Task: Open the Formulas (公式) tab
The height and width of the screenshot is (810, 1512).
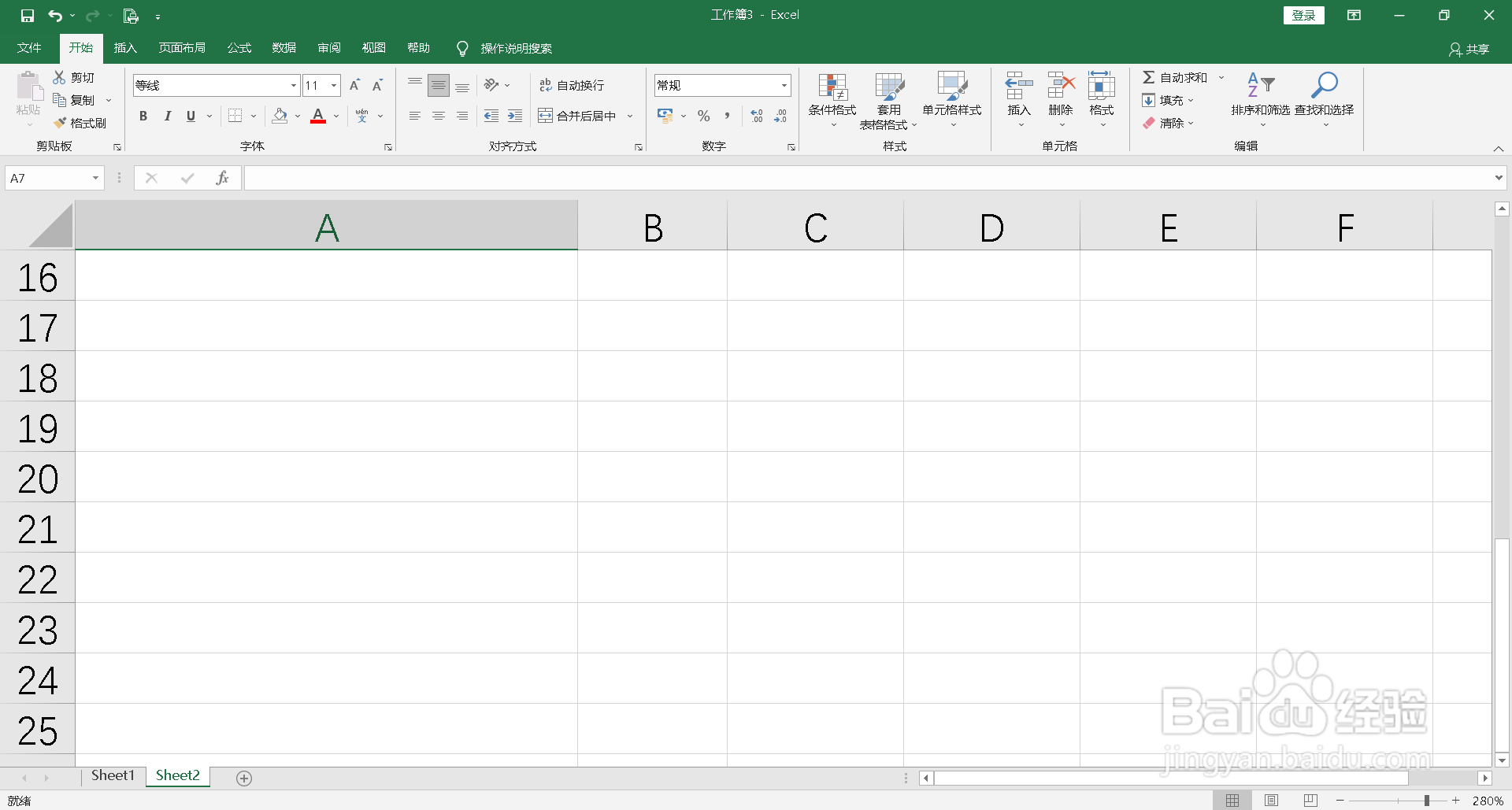Action: [x=239, y=48]
